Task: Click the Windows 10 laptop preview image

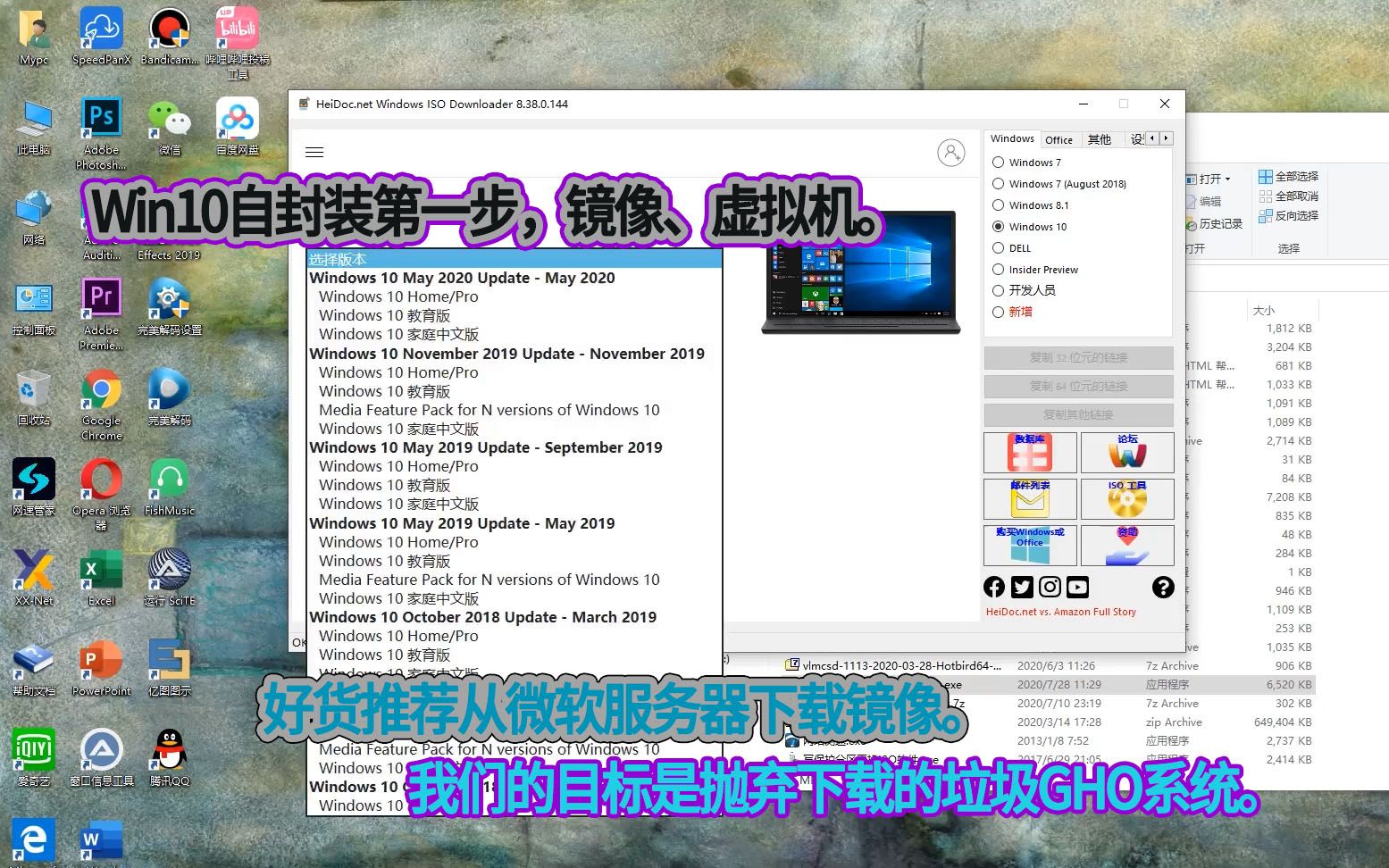Action: coord(860,272)
